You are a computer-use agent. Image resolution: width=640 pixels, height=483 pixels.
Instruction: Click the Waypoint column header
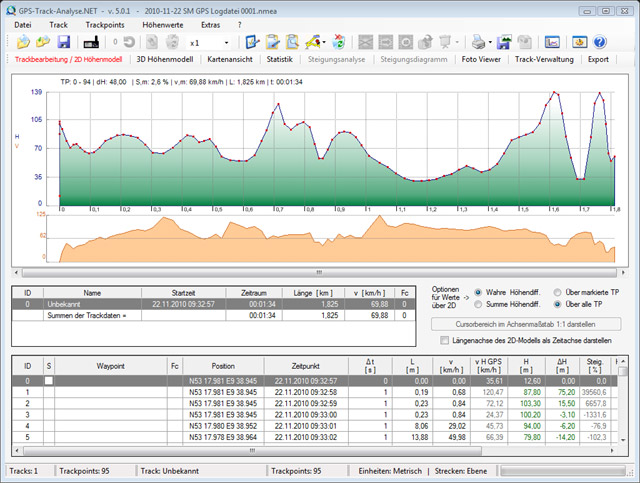[x=111, y=366]
